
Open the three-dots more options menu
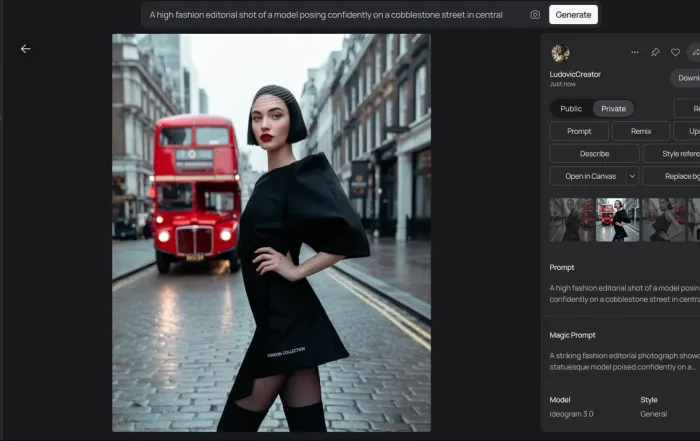634,52
